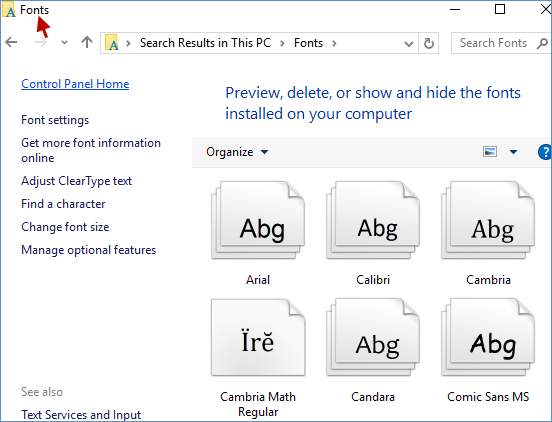Select the Cambria font family thumbnail
Screen dimensions: 552x422
coord(488,220)
